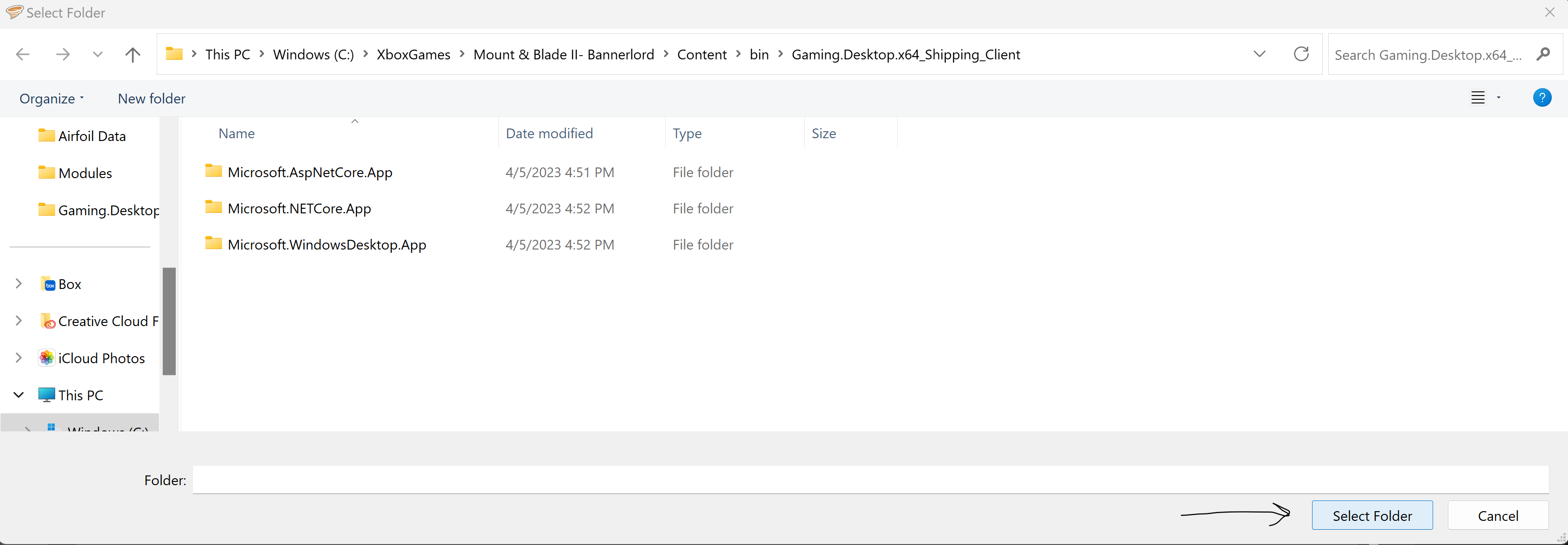Click the view layout icon

(1478, 97)
